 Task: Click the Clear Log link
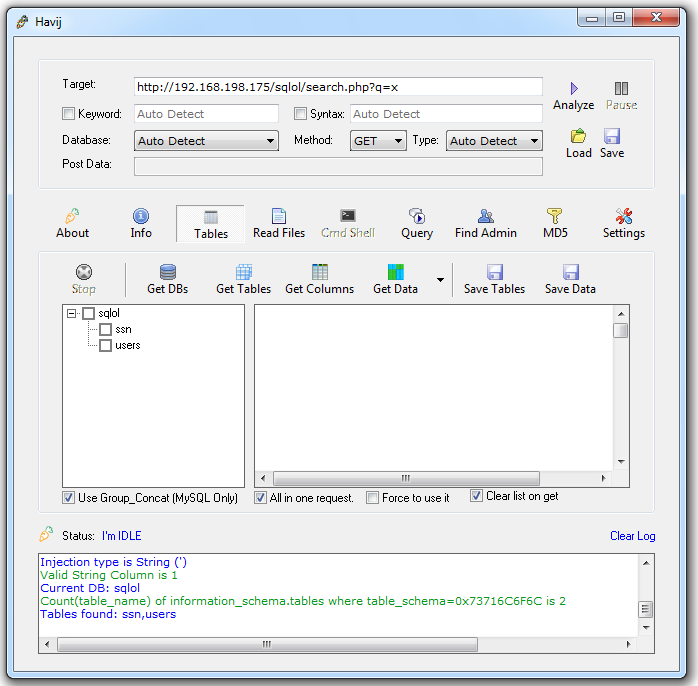coord(633,536)
